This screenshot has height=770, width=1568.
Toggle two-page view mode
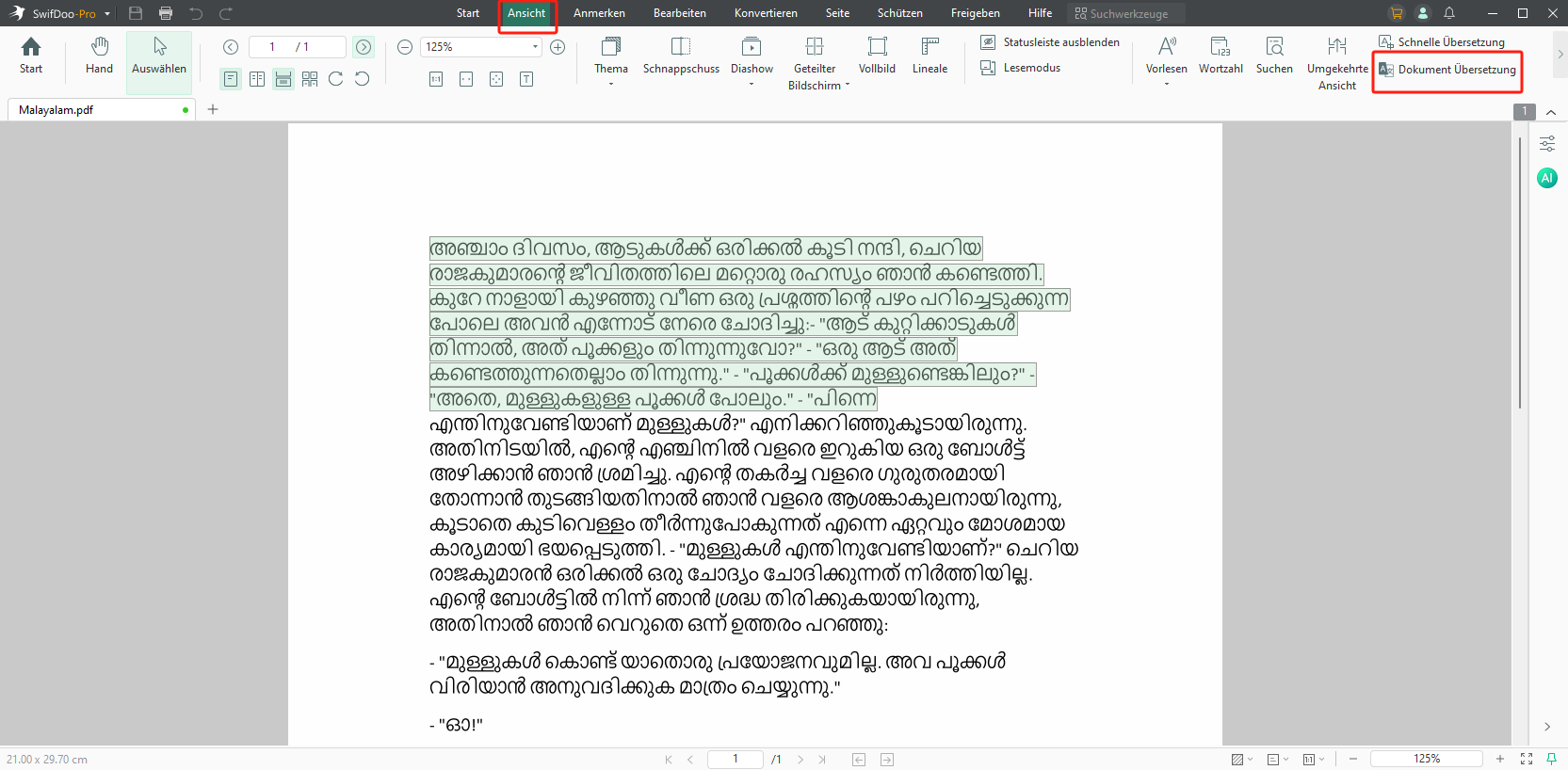pyautogui.click(x=257, y=79)
